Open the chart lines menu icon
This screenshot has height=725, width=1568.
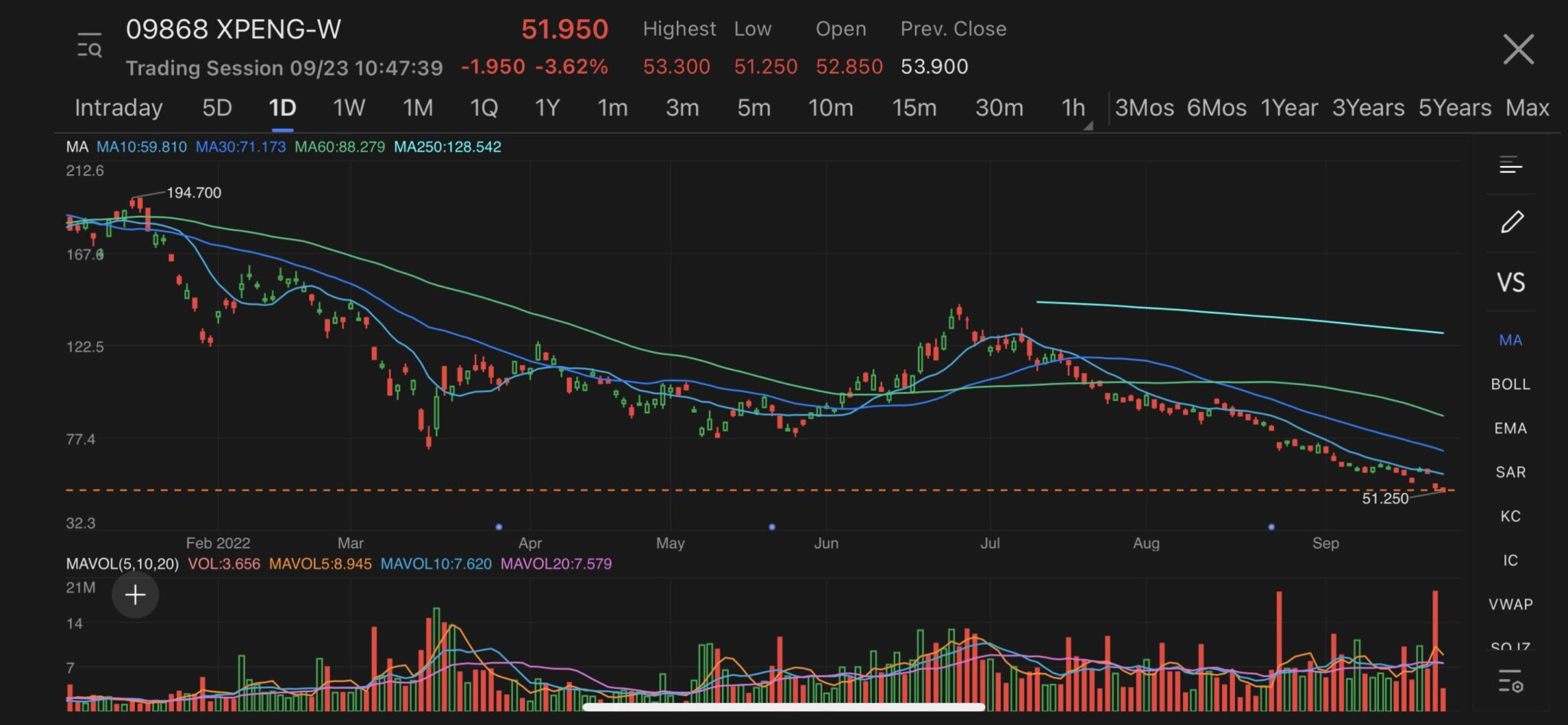tap(1511, 165)
